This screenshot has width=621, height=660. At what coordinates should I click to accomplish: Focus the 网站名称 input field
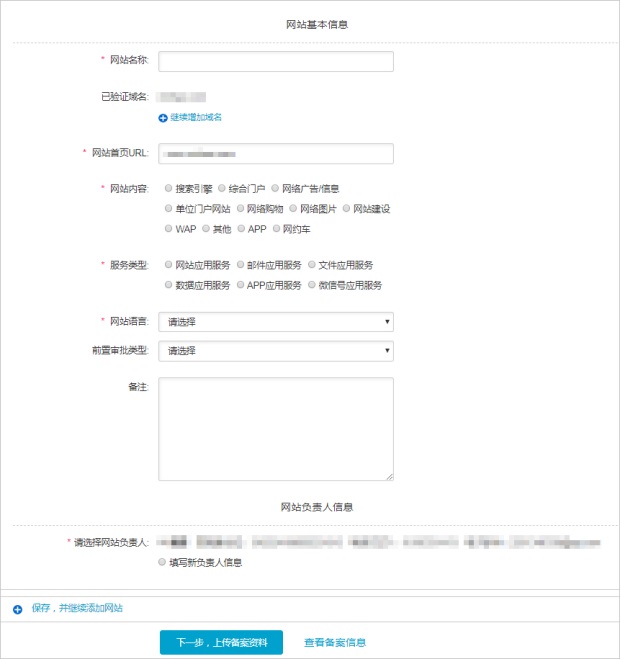tap(275, 62)
